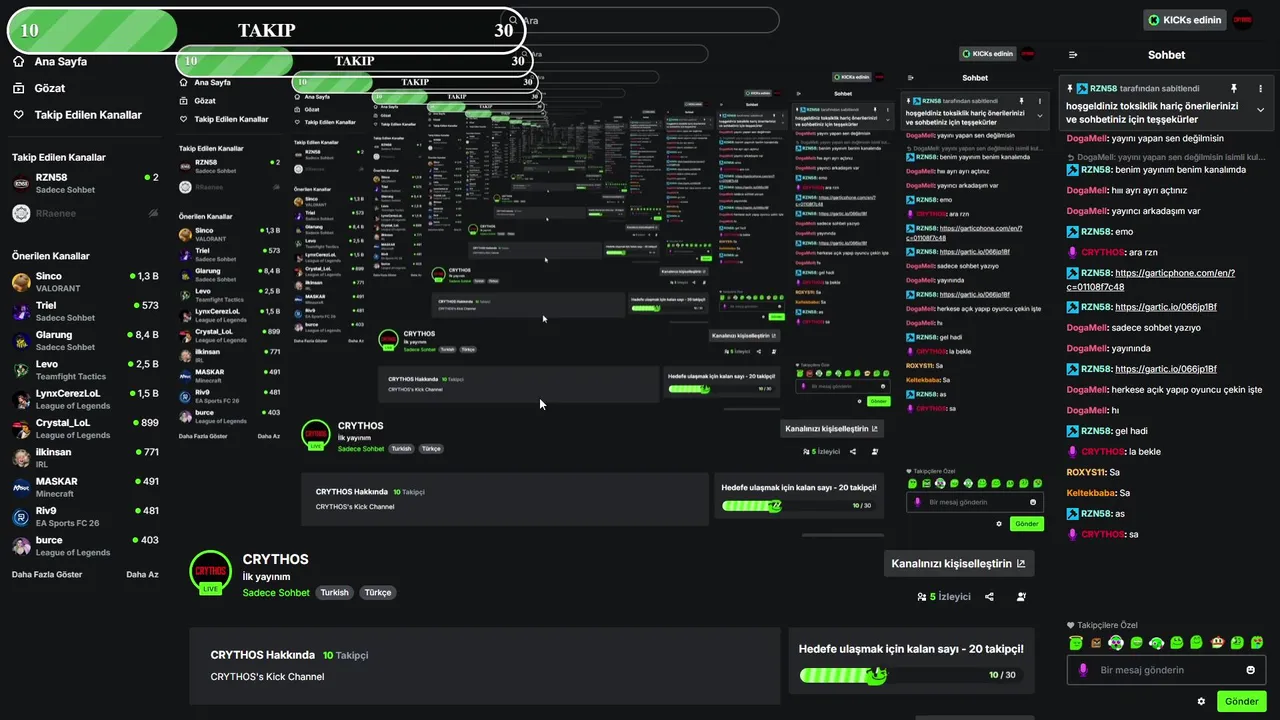Open Sinco VALORANT channel in outermost sidebar
This screenshot has height=720, width=1280.
click(85, 282)
